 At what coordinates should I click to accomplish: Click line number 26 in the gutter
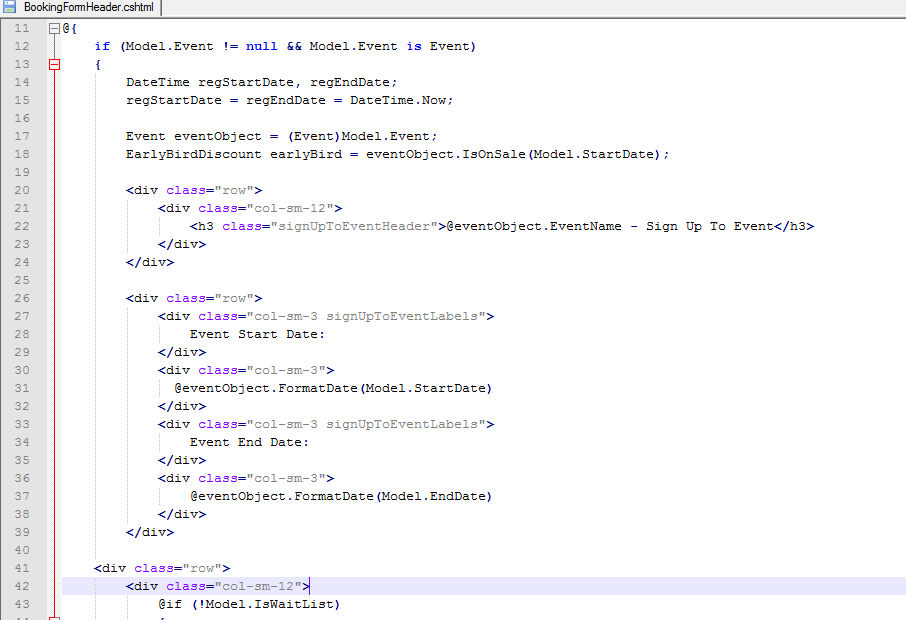22,298
